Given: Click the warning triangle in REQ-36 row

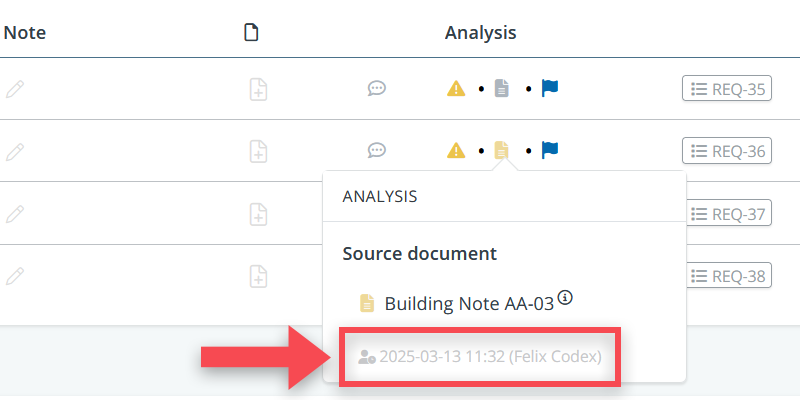Looking at the screenshot, I should click(456, 151).
